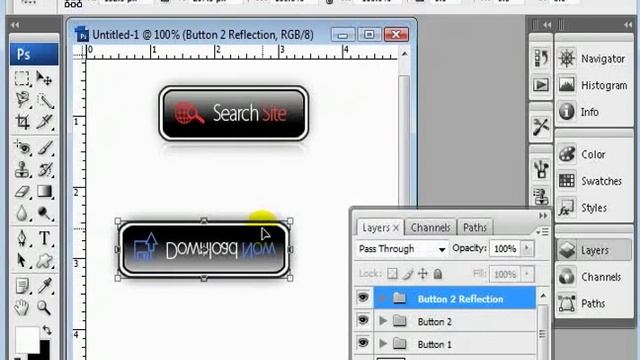
Task: Expand the Button 2 Reflection group triangle
Action: tap(382, 299)
